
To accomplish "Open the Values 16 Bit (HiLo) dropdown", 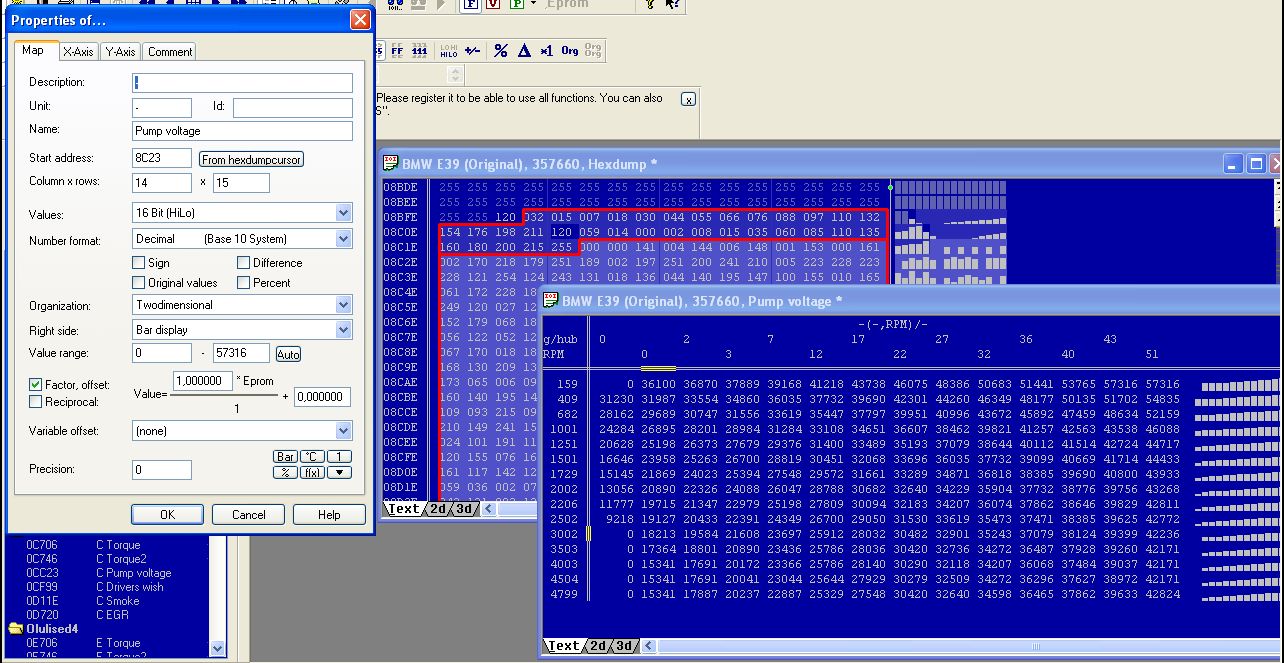I will tap(343, 213).
